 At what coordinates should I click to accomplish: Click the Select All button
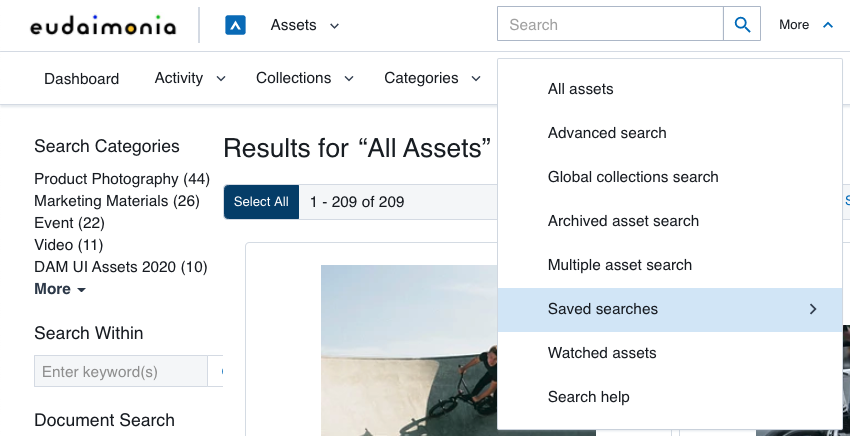click(261, 202)
